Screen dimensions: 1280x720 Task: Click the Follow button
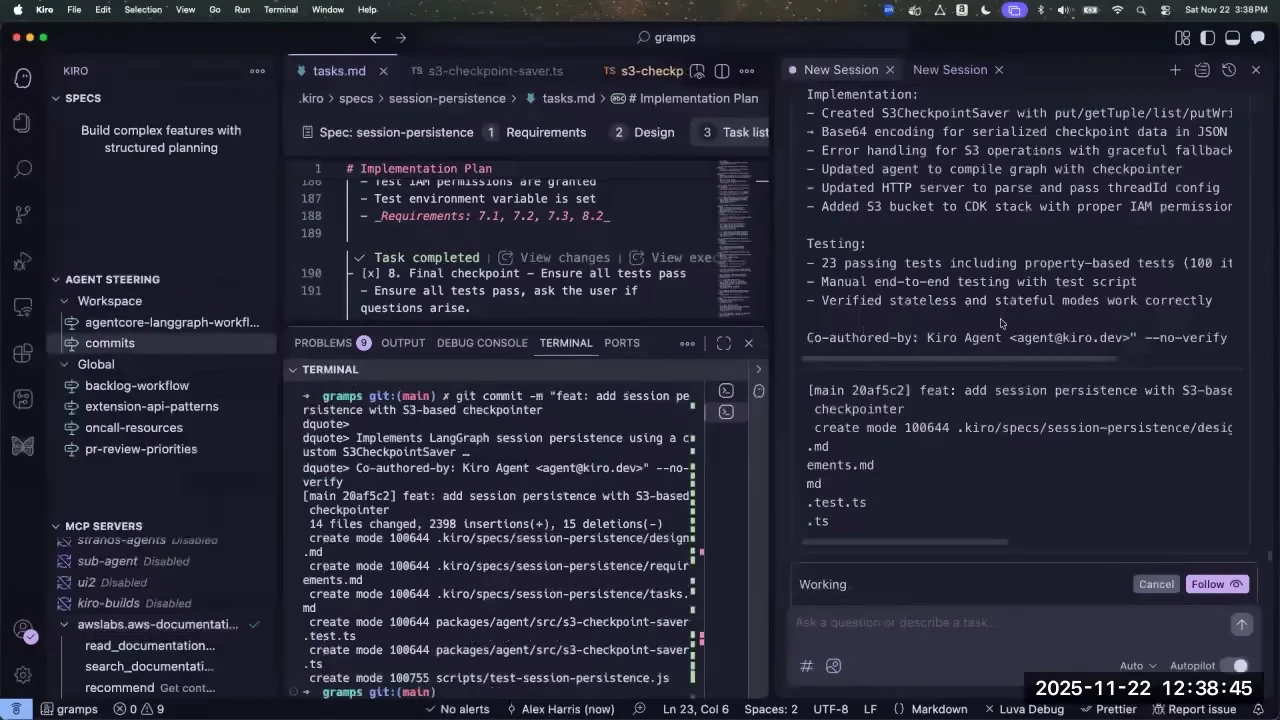click(x=1217, y=585)
